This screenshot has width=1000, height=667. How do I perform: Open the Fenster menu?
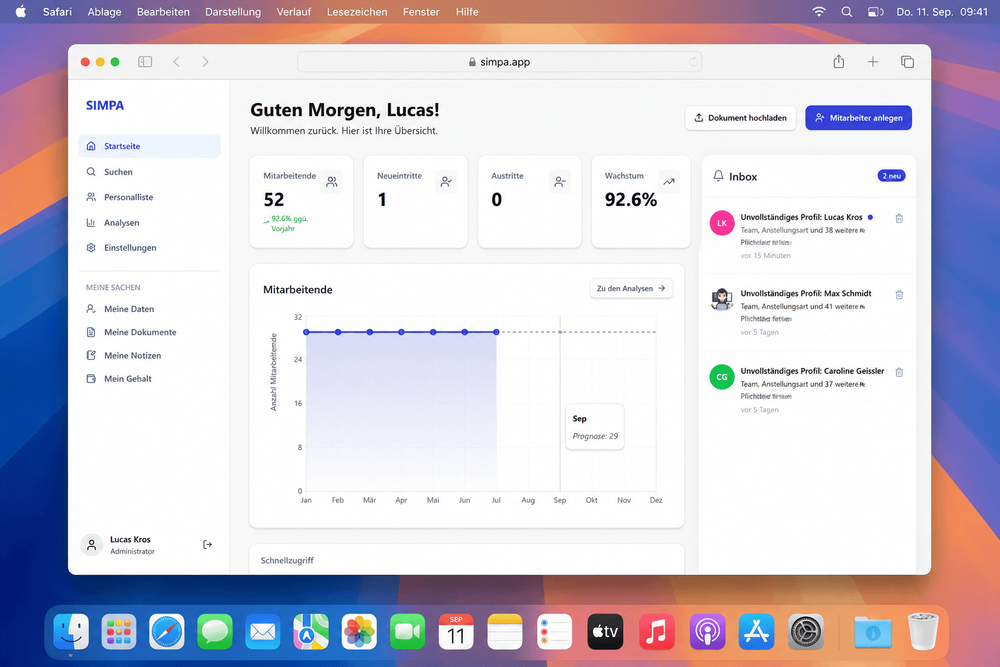(x=421, y=11)
